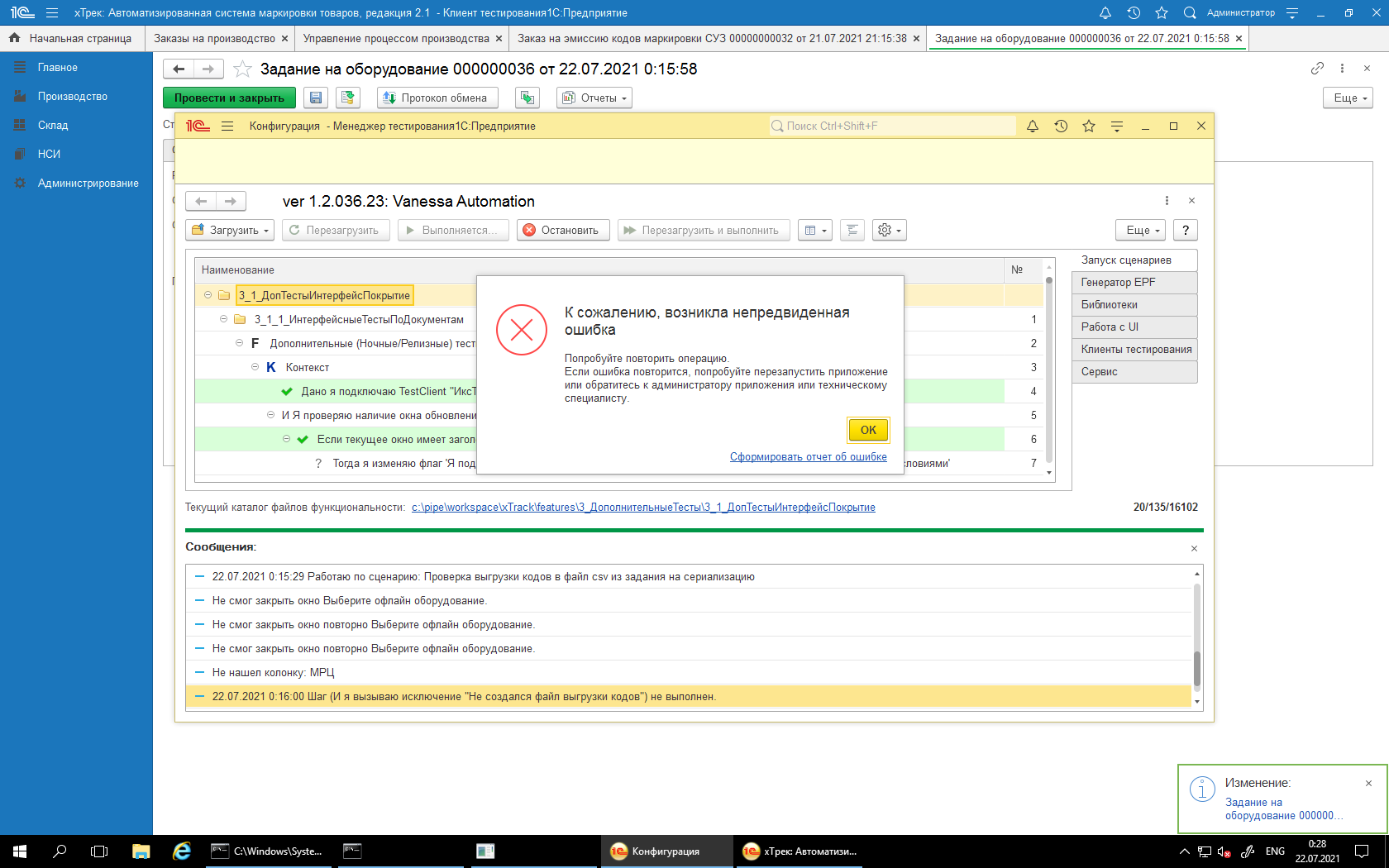
Task: Open 'Еще' menu in the document form
Action: coord(1348,98)
